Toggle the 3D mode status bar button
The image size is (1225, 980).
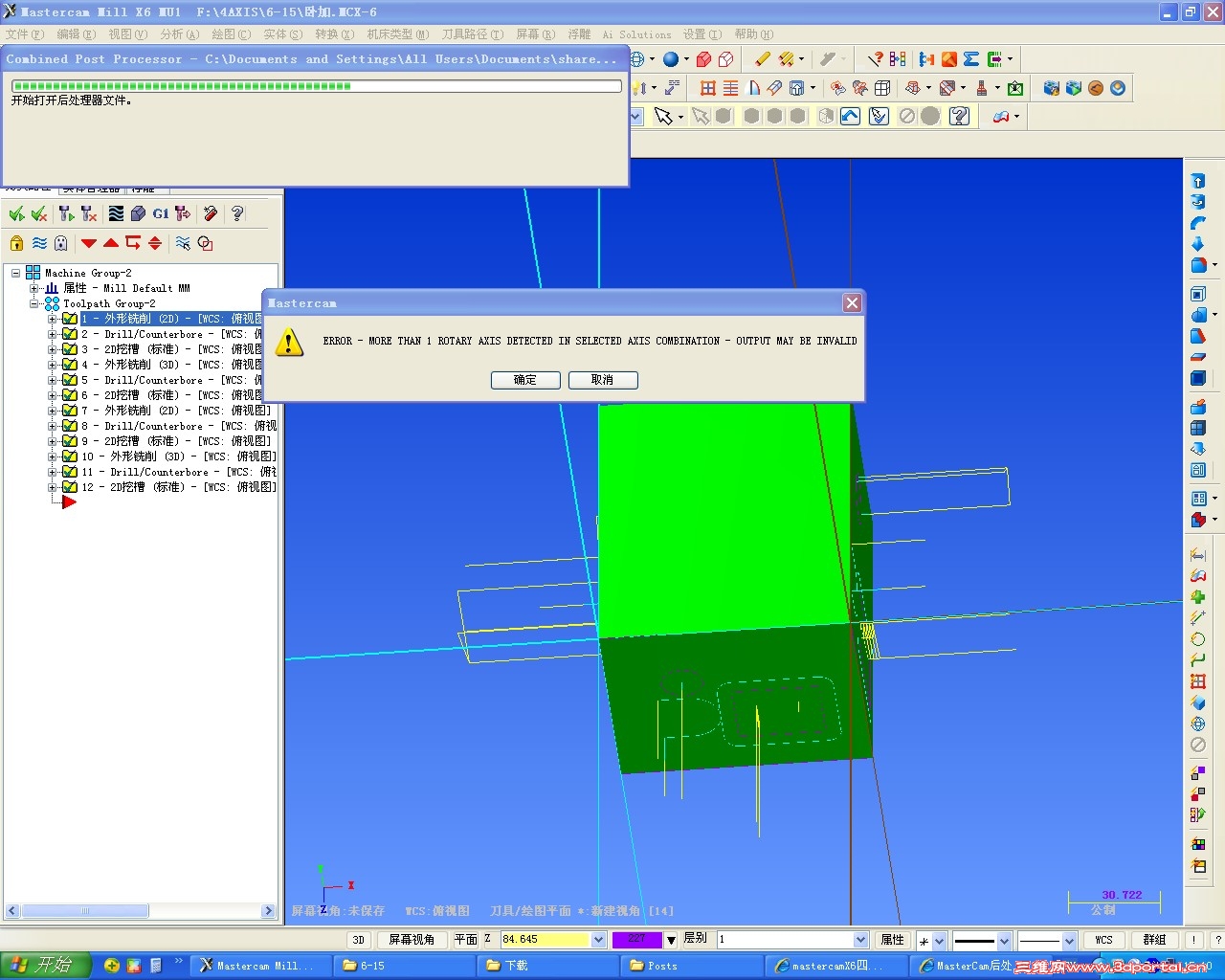point(358,940)
